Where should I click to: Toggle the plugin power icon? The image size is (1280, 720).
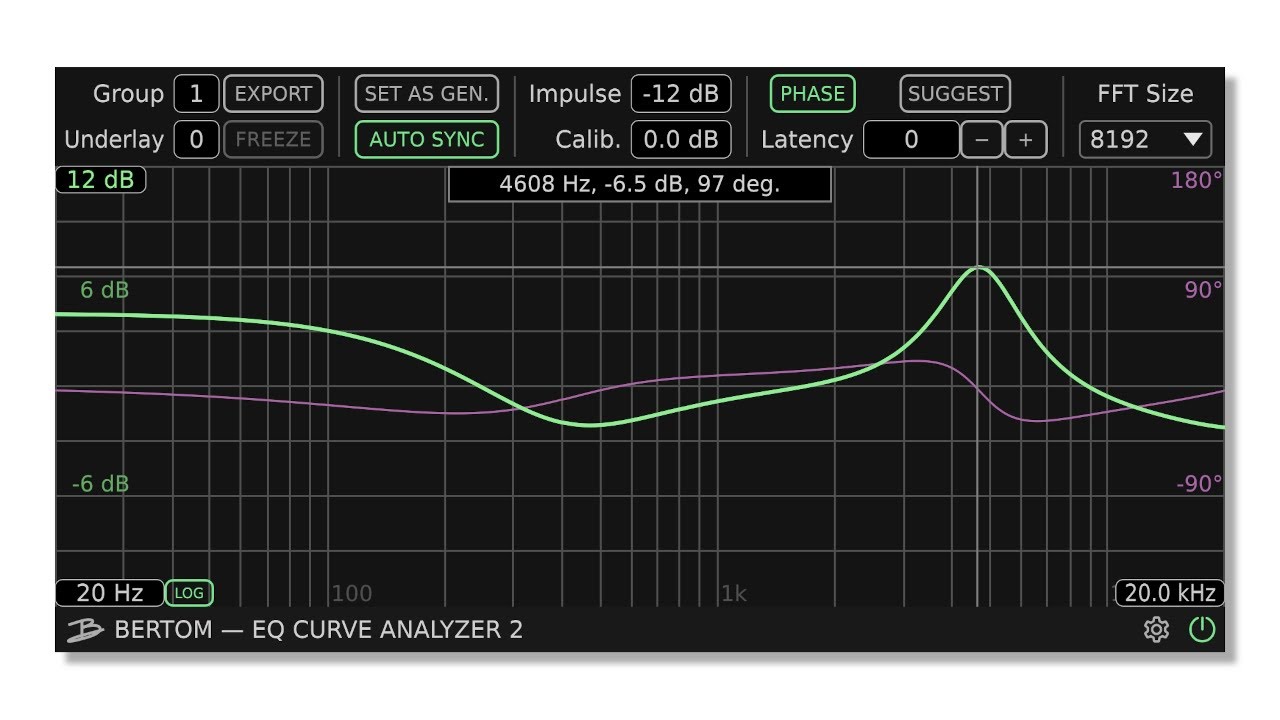tap(1202, 629)
